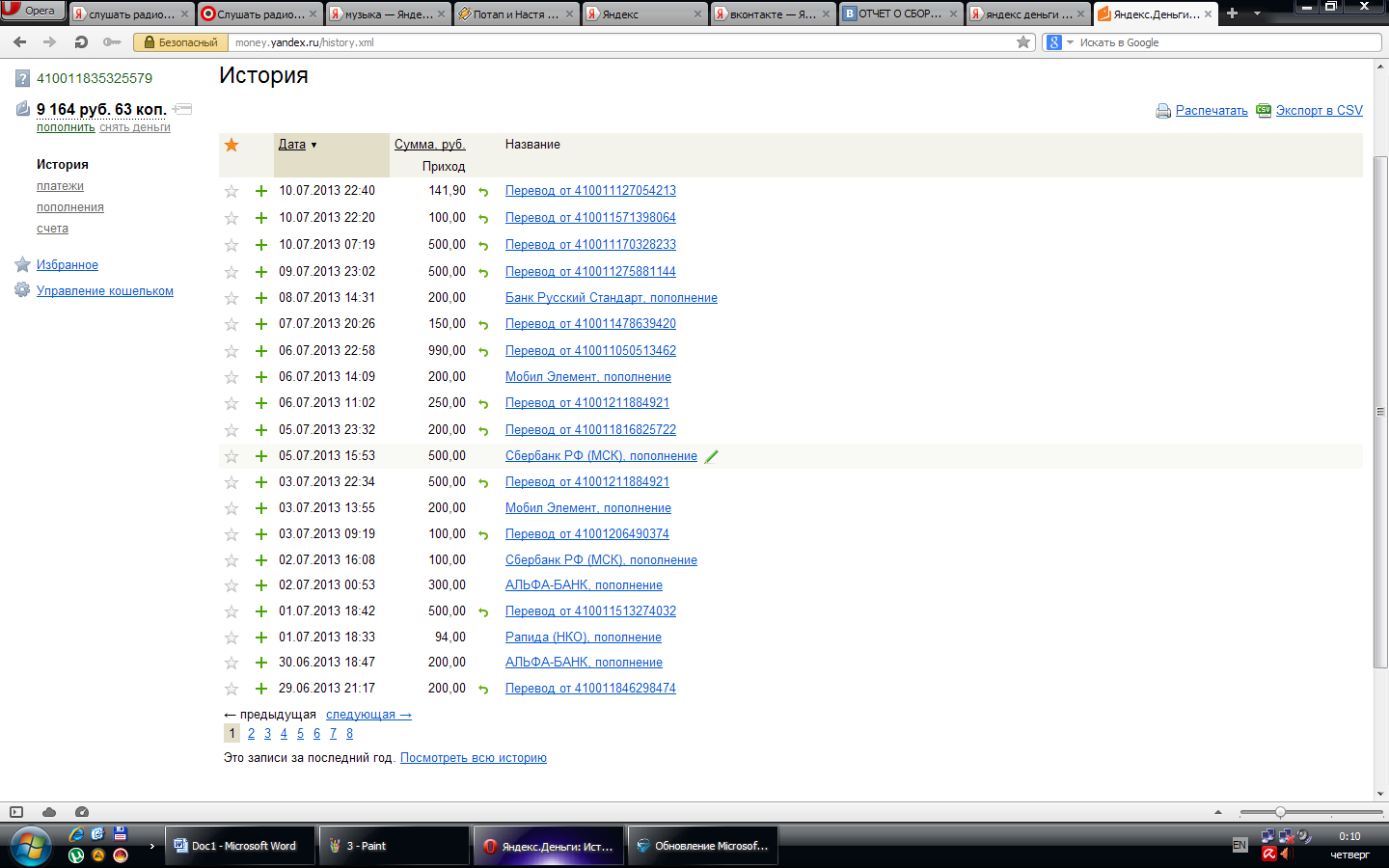Image resolution: width=1389 pixels, height=868 pixels.
Task: Launch Internet Explorer from quick launch
Action: tap(76, 834)
